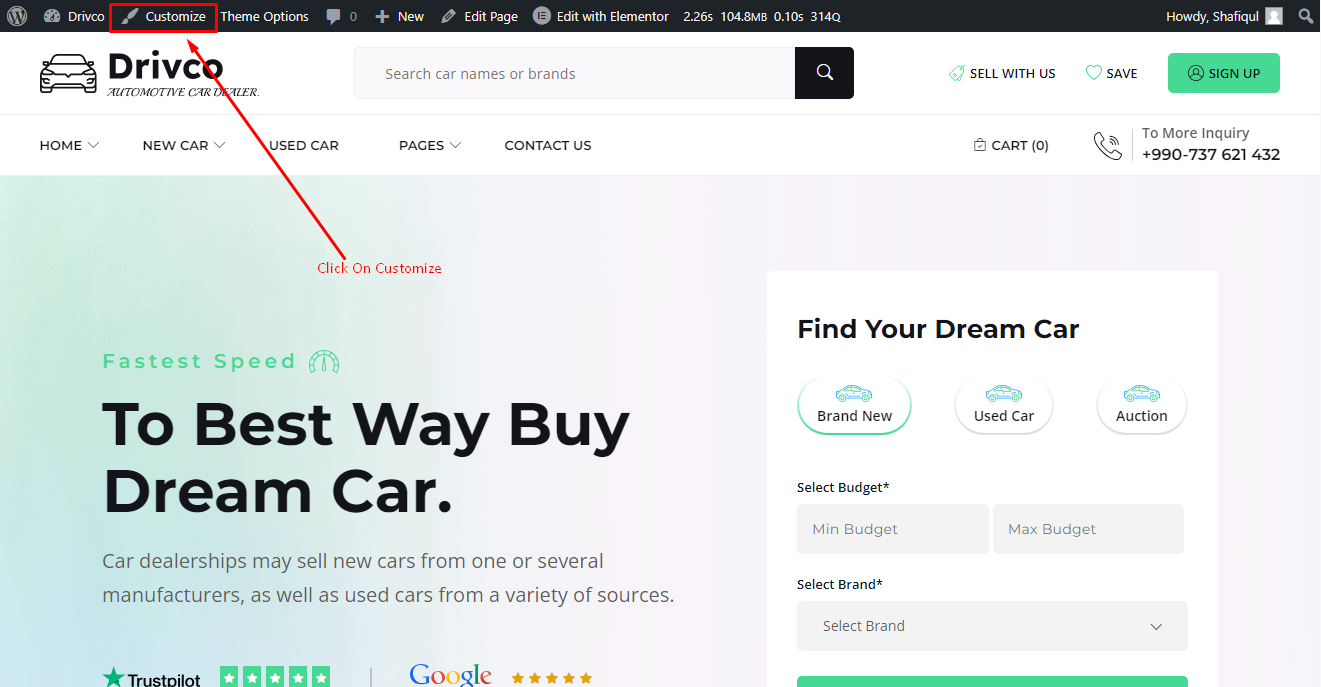Viewport: 1321px width, 687px height.
Task: Click the Trustpilot logo
Action: tap(151, 679)
